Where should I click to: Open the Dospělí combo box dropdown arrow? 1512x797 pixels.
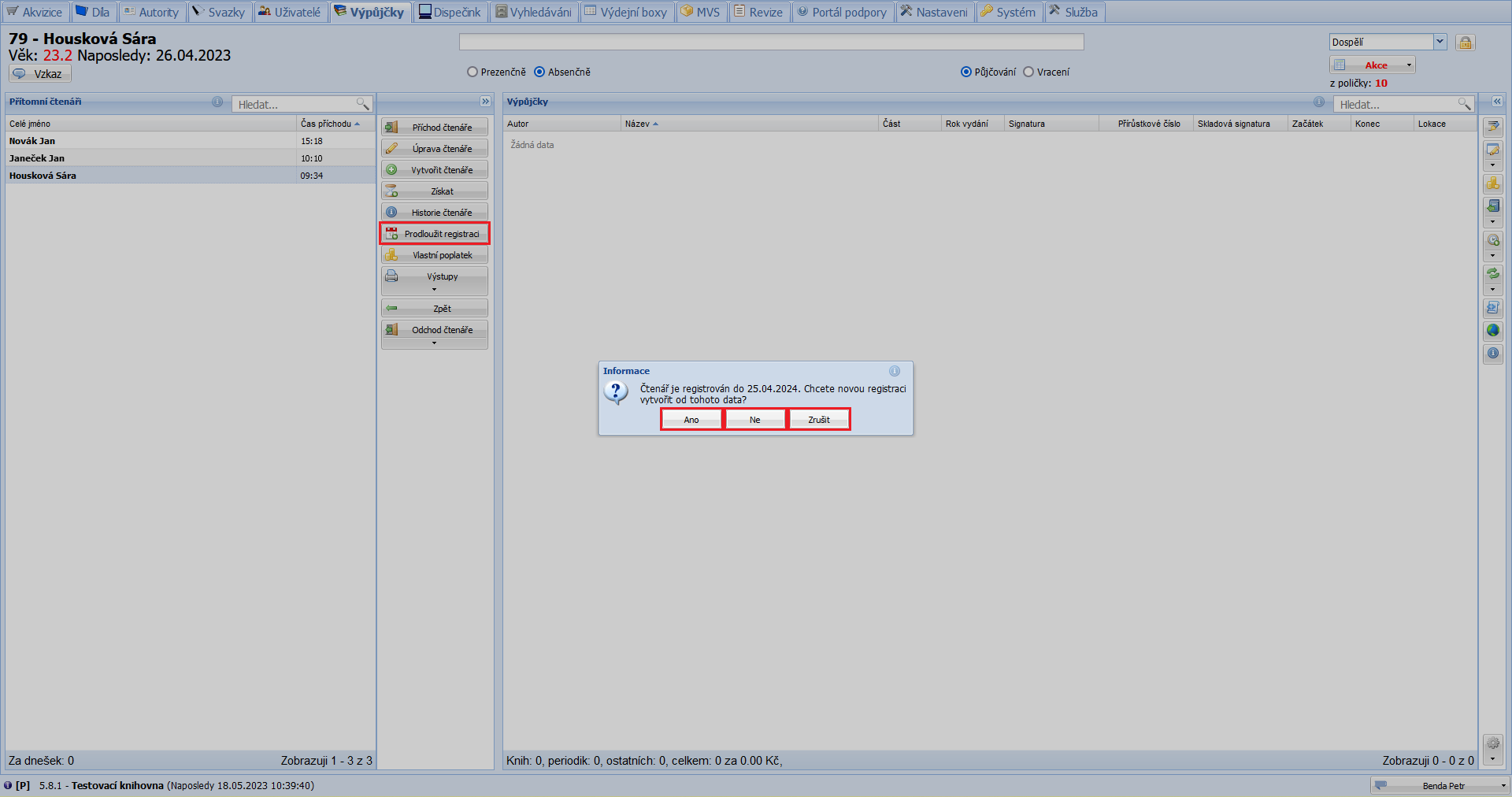[x=1440, y=42]
